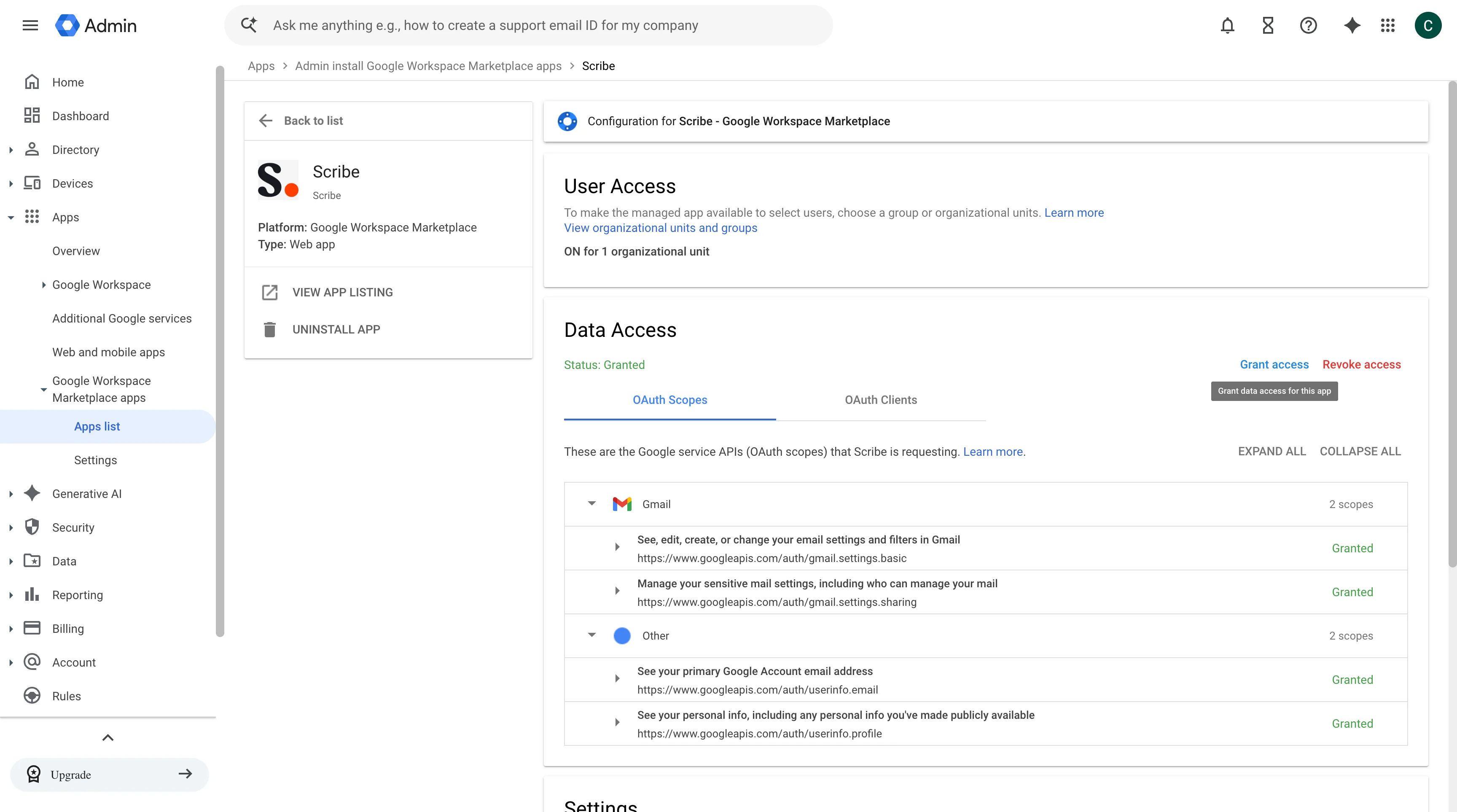Image resolution: width=1457 pixels, height=812 pixels.
Task: Open Settings under Marketplace apps
Action: pos(95,460)
